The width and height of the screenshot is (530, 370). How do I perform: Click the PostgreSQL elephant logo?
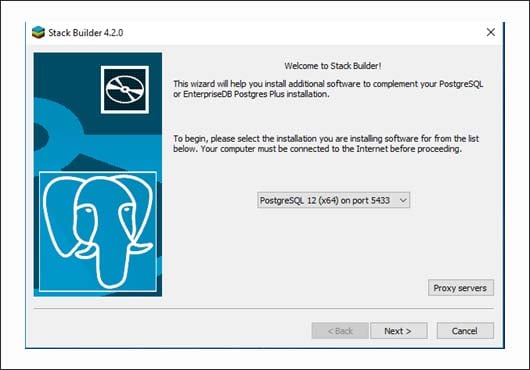[x=98, y=231]
